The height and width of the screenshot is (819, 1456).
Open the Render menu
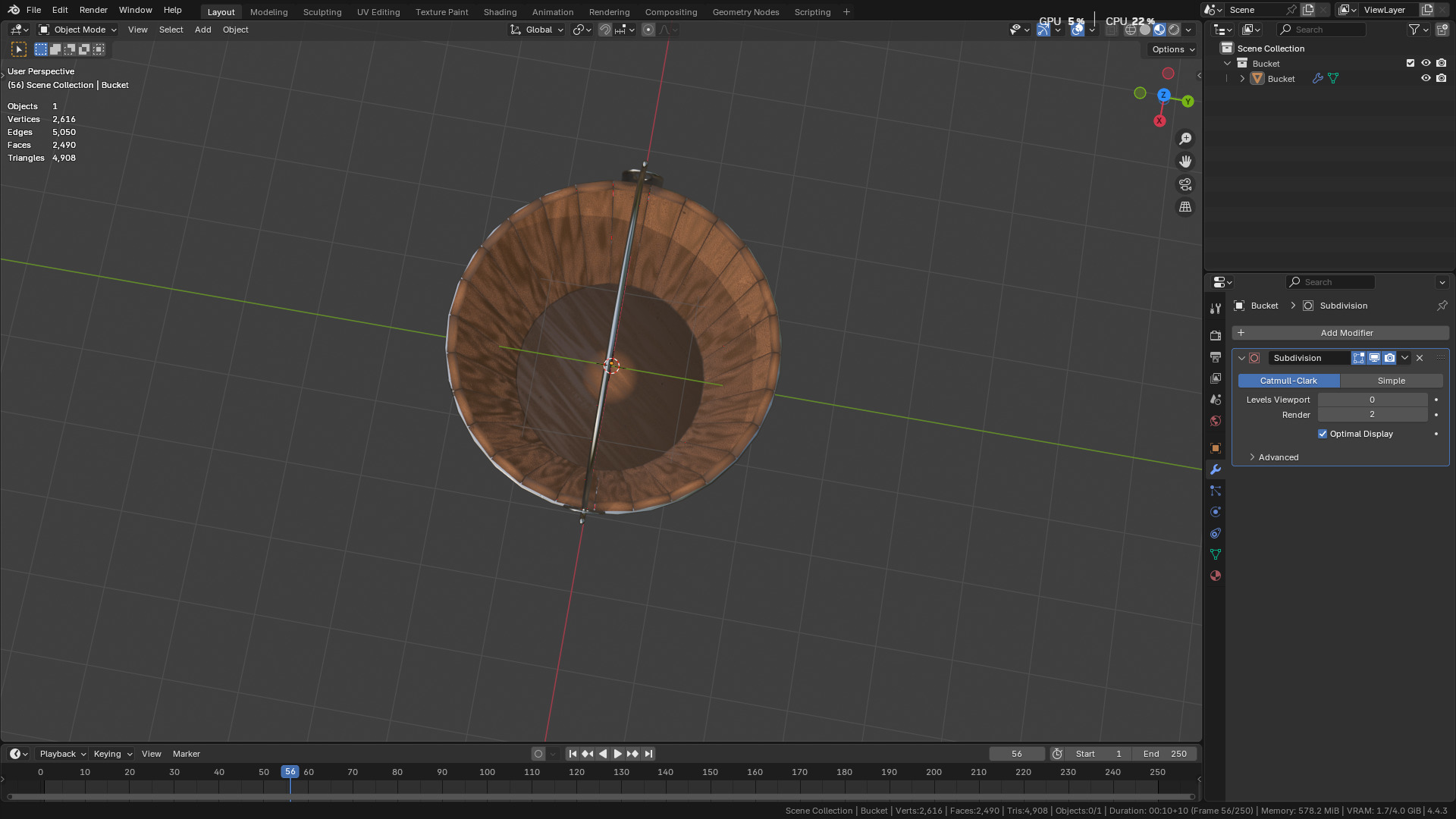pos(93,10)
